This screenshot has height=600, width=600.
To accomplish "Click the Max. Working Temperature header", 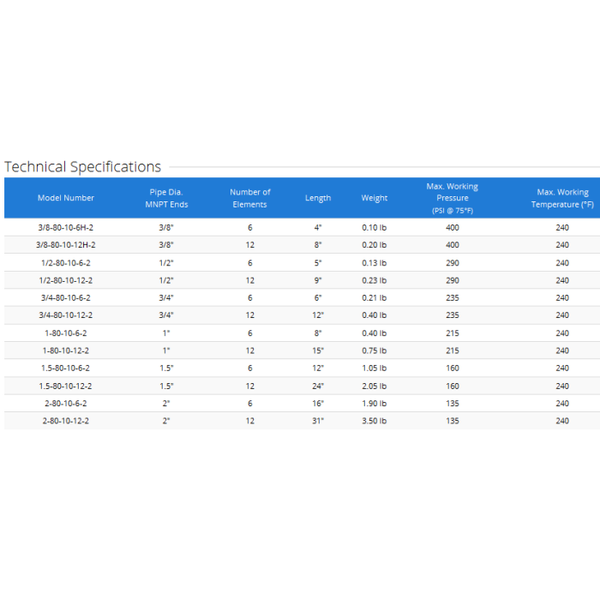I will click(562, 198).
